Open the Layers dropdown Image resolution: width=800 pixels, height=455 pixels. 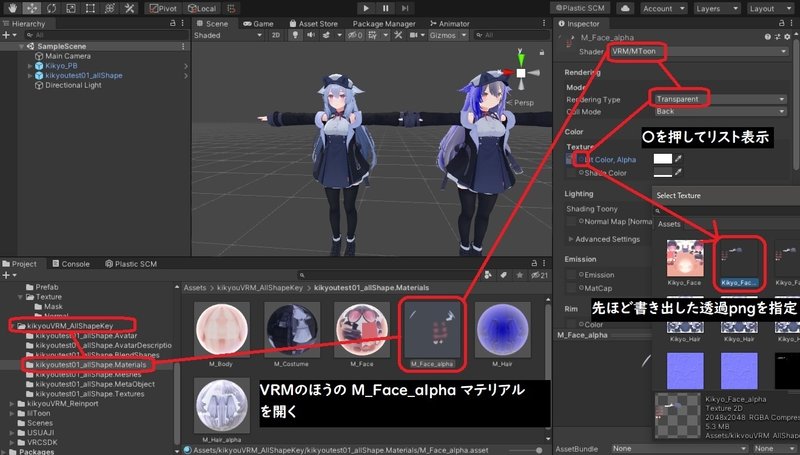pos(717,8)
